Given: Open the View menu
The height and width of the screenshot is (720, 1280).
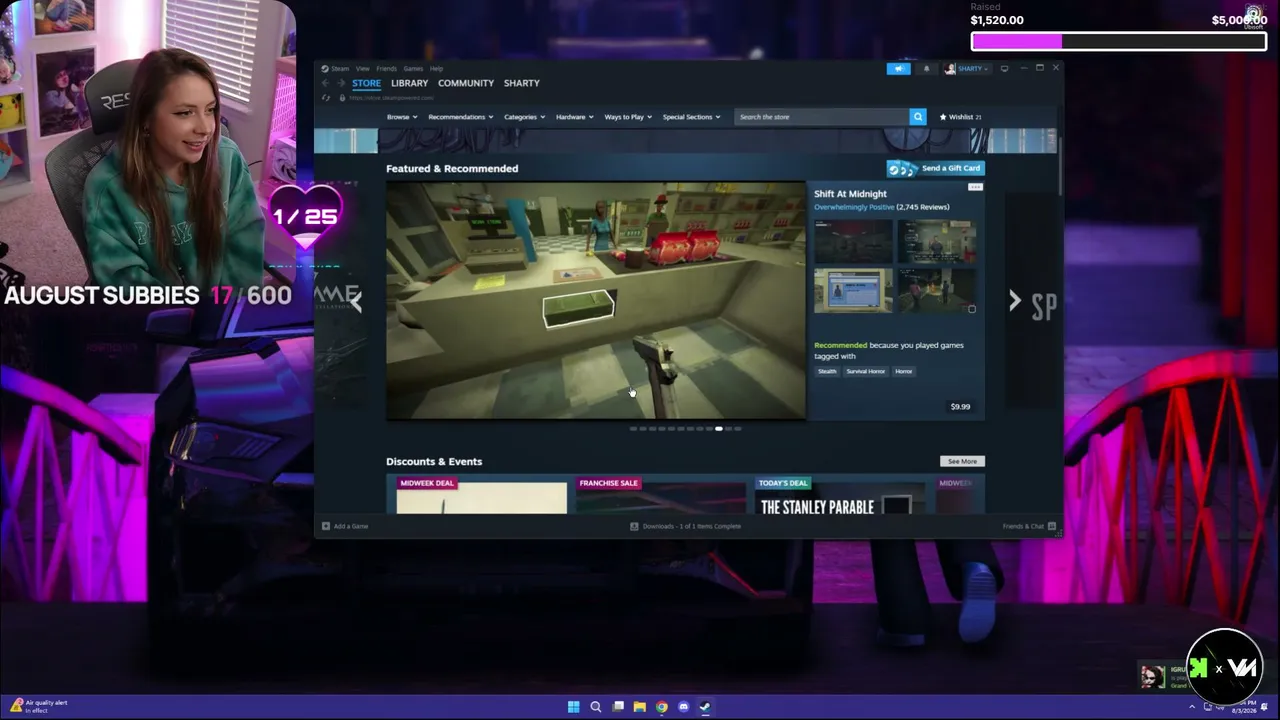Looking at the screenshot, I should coord(362,69).
